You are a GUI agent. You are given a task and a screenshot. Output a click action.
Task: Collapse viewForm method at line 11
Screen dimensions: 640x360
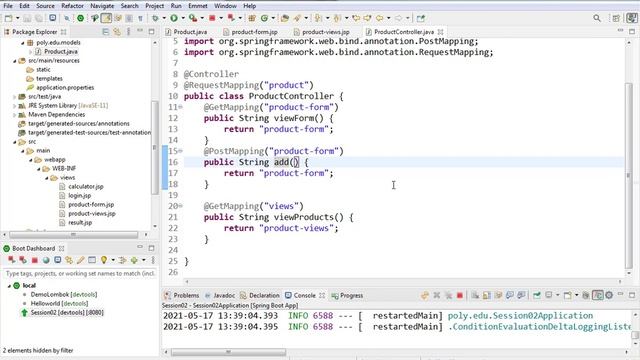(180, 107)
